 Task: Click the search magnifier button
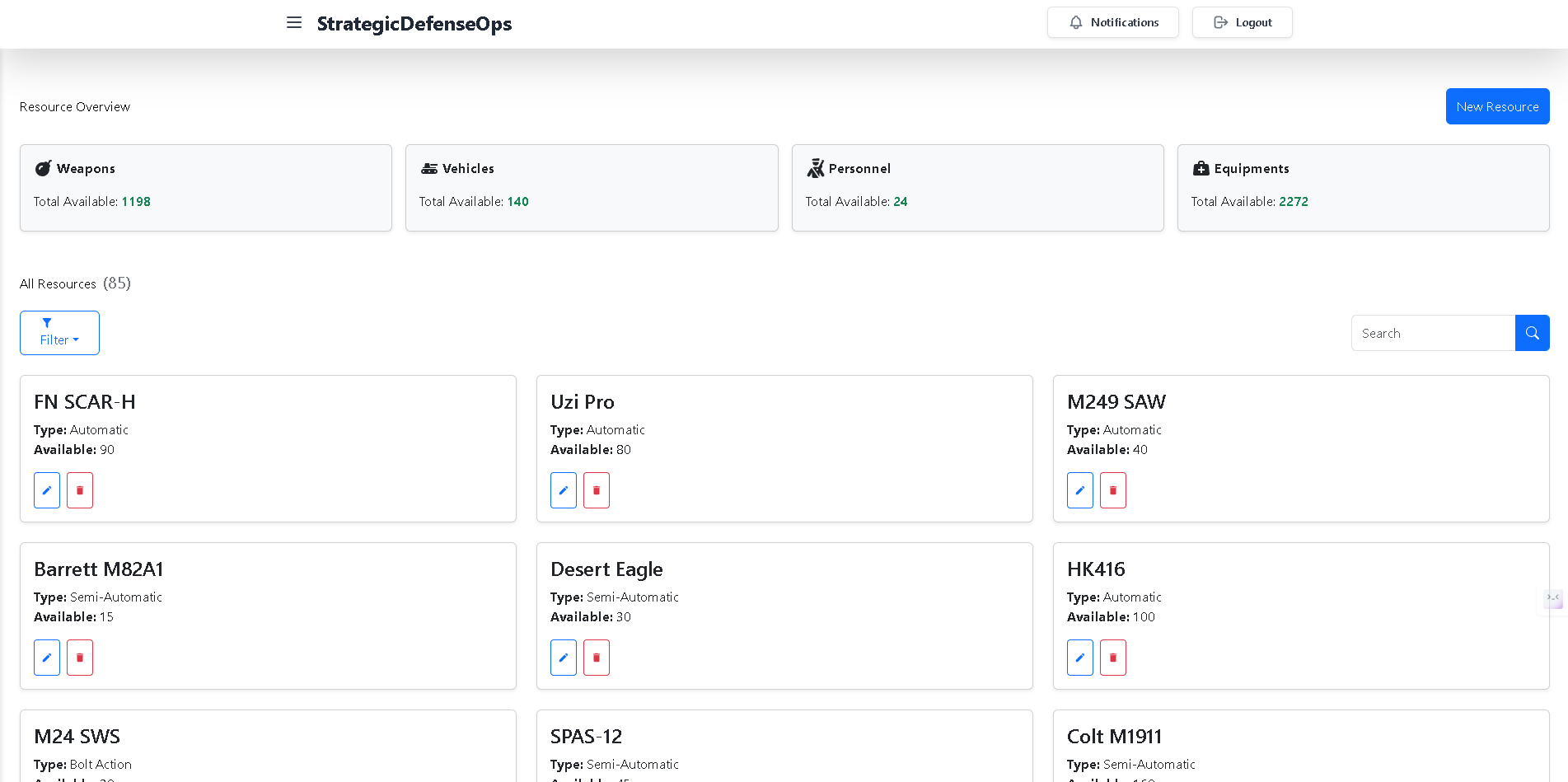[1532, 333]
